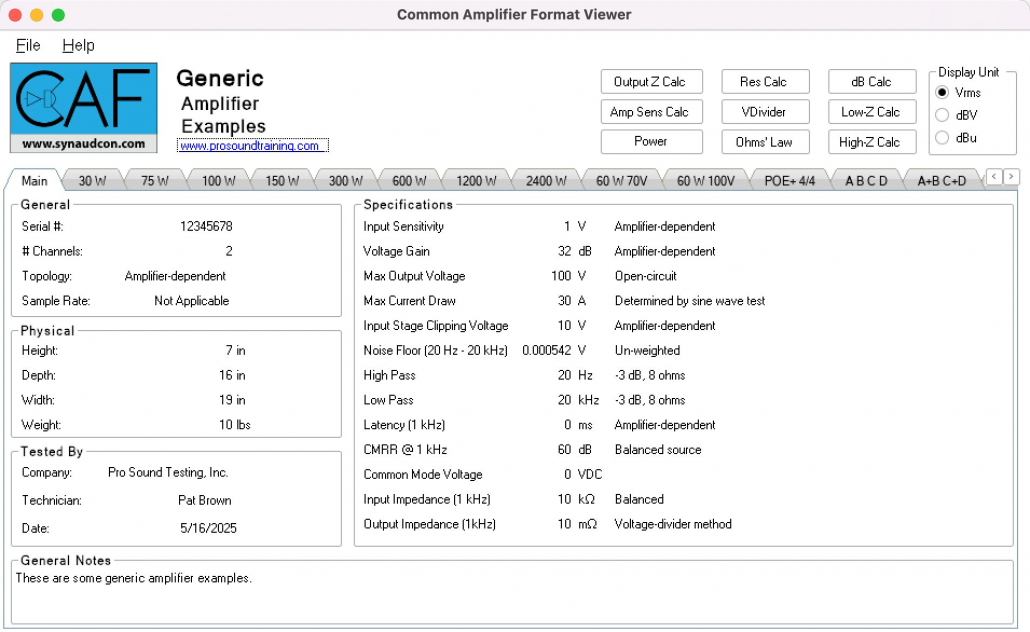Open the Power calculator
This screenshot has height=632, width=1030.
[x=651, y=141]
